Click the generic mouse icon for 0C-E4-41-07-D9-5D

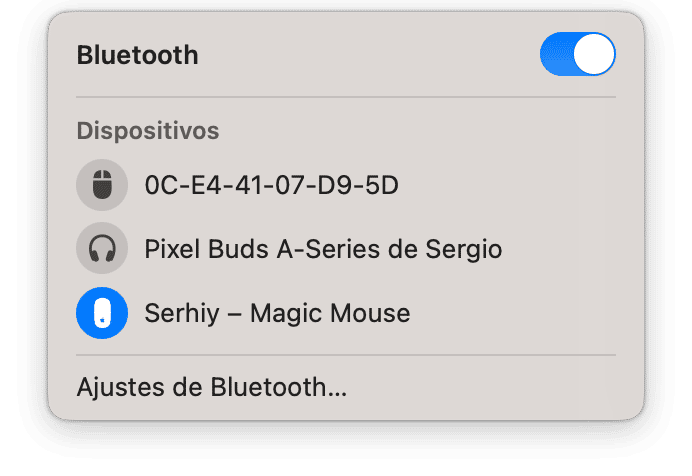pyautogui.click(x=102, y=185)
